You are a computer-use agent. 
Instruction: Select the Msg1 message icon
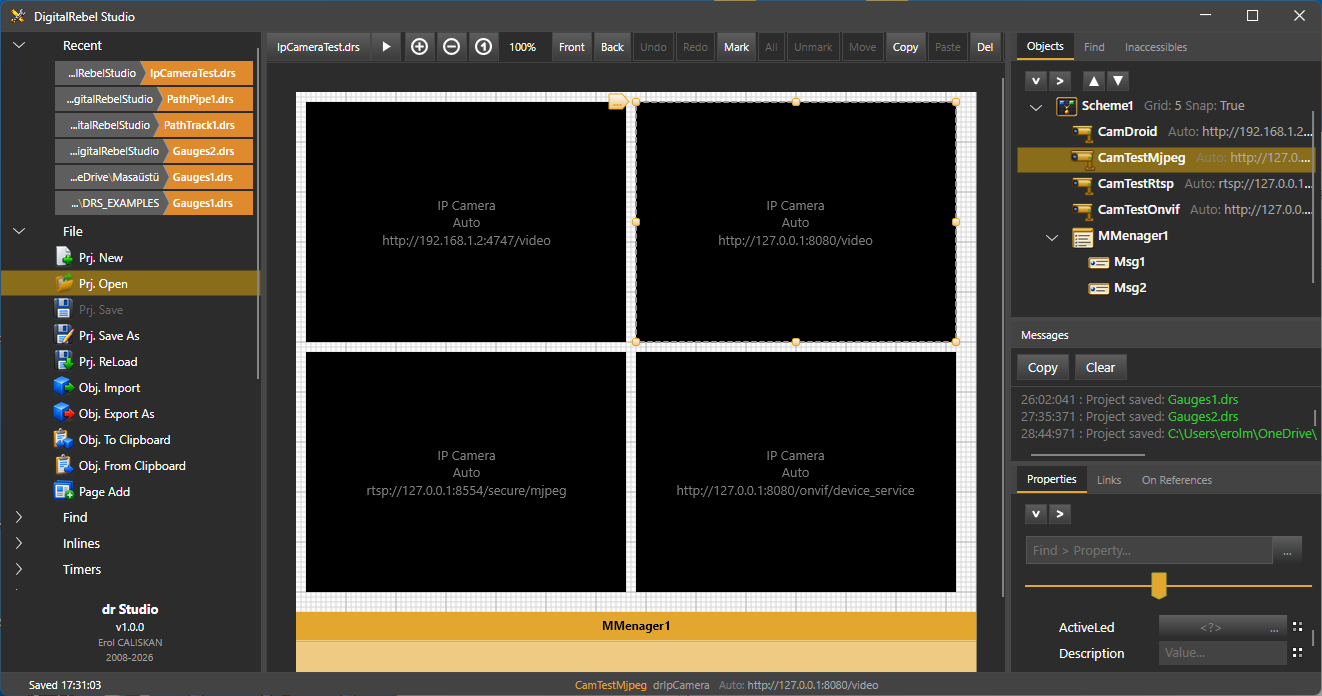coord(1098,262)
